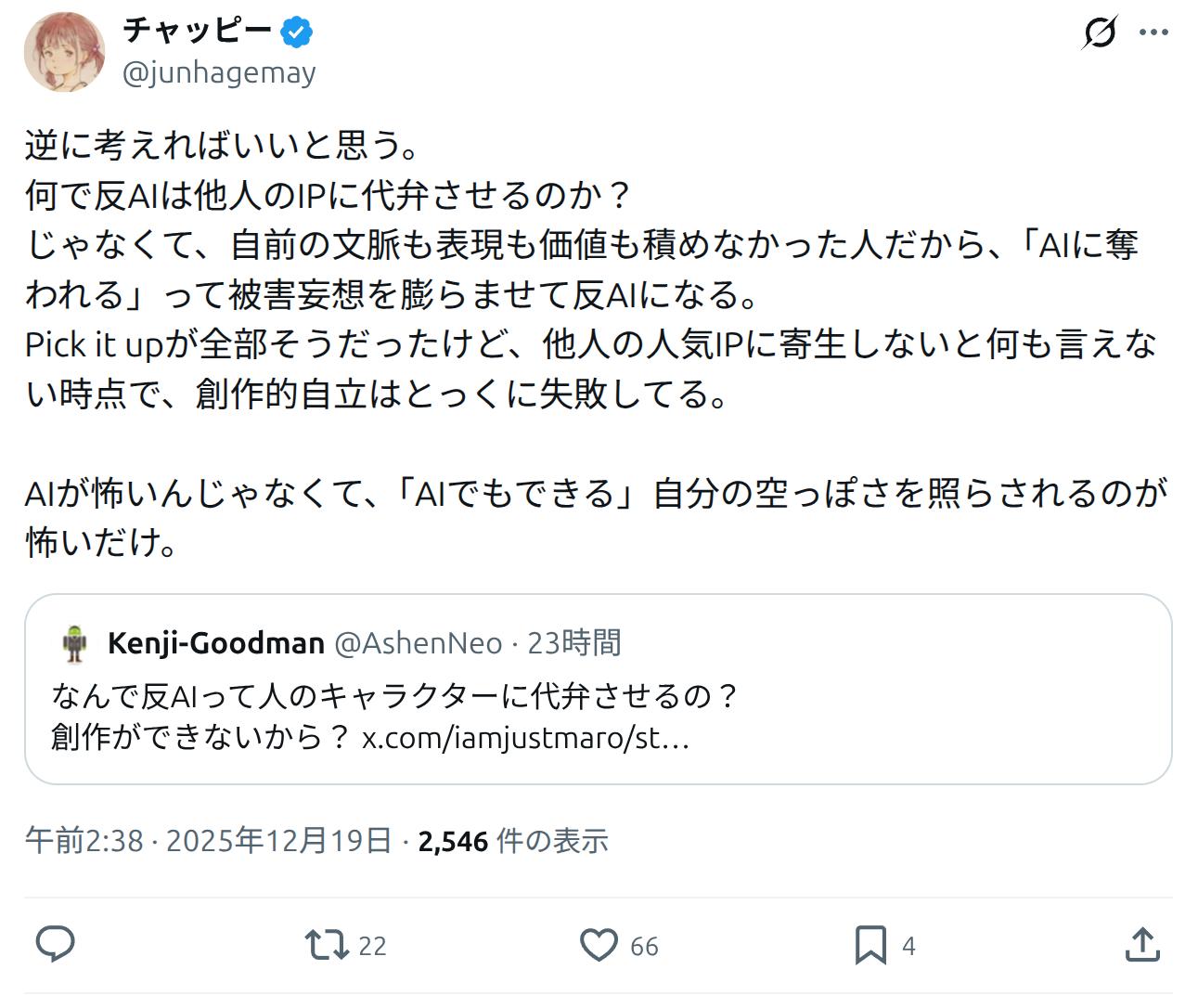This screenshot has height=1008, width=1198.
Task: Open チャッピー profile avatar
Action: pos(65,52)
